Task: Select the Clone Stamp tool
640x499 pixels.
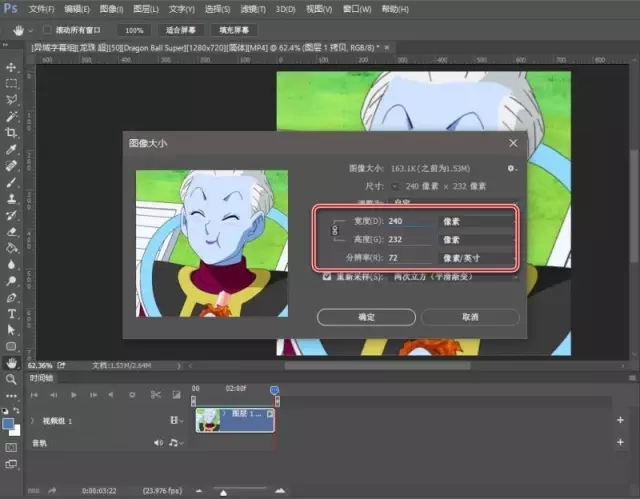Action: [11, 199]
